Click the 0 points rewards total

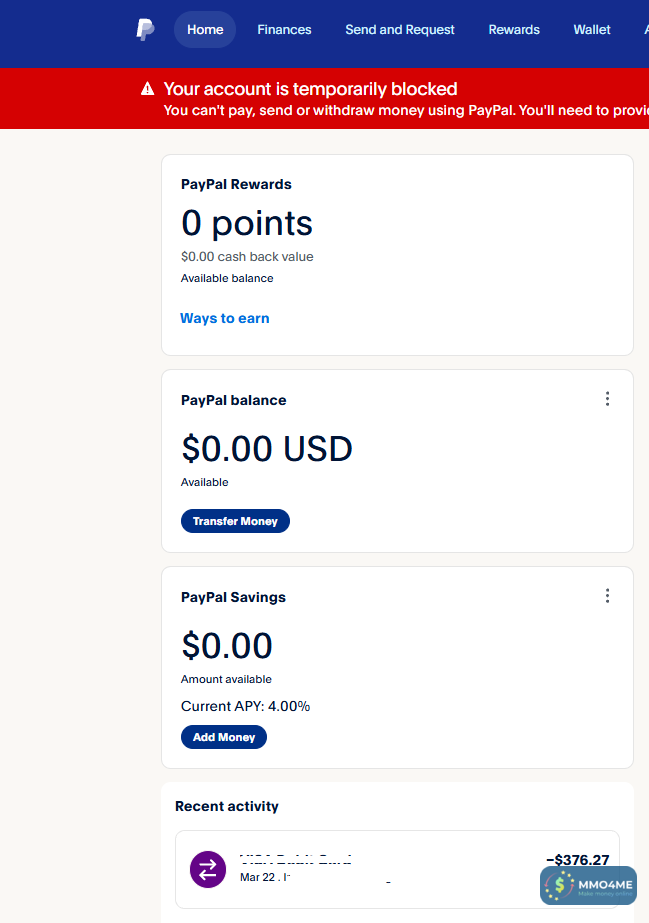247,223
